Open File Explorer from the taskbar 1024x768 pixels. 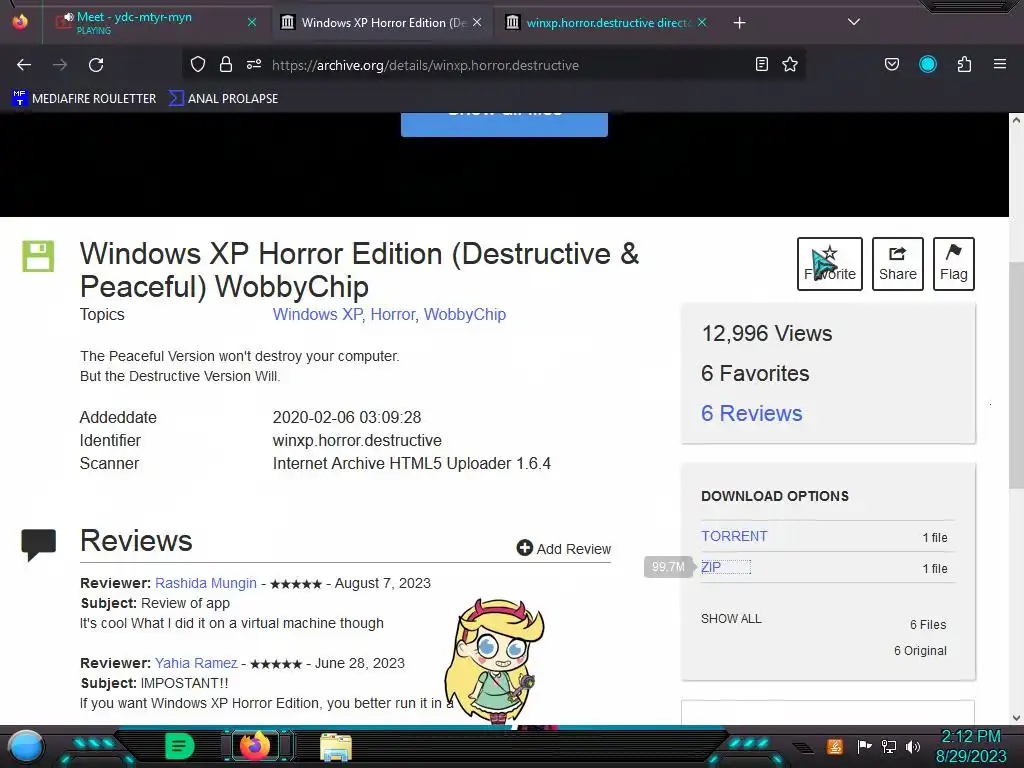point(336,747)
